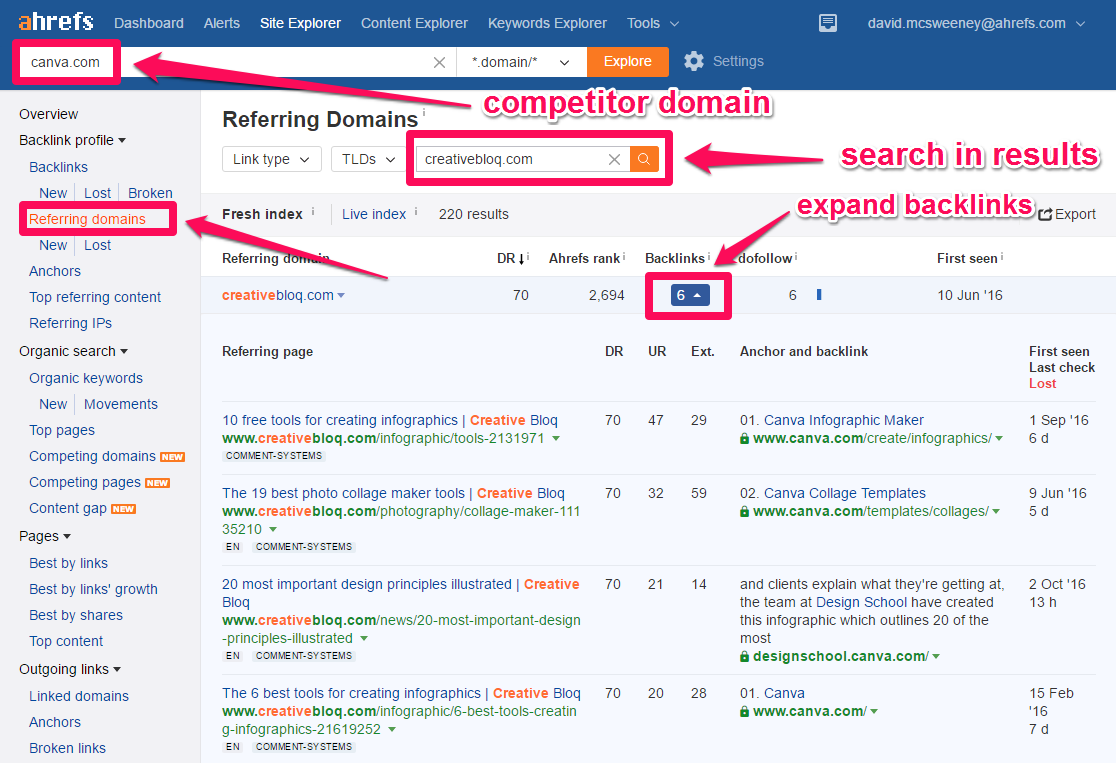1116x763 pixels.
Task: Click the orange search magnifier button
Action: (644, 159)
